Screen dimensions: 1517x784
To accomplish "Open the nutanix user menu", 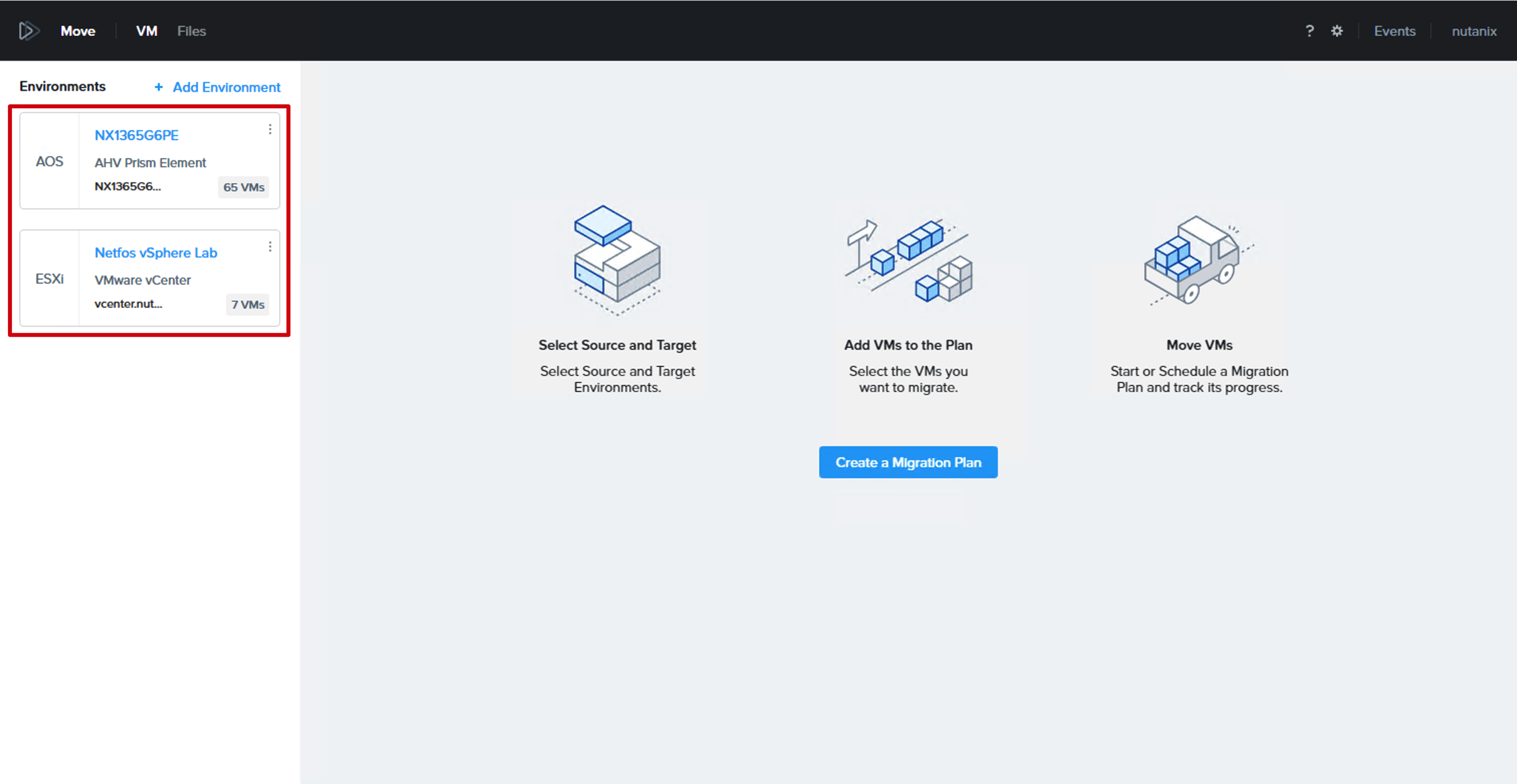I will click(1473, 31).
